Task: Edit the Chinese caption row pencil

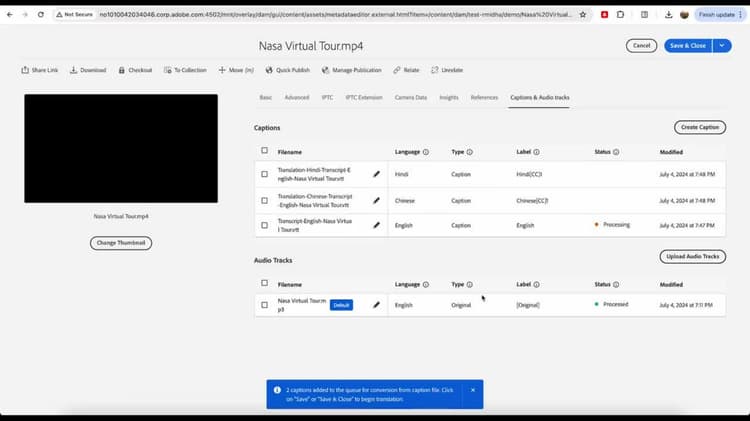Action: [376, 200]
